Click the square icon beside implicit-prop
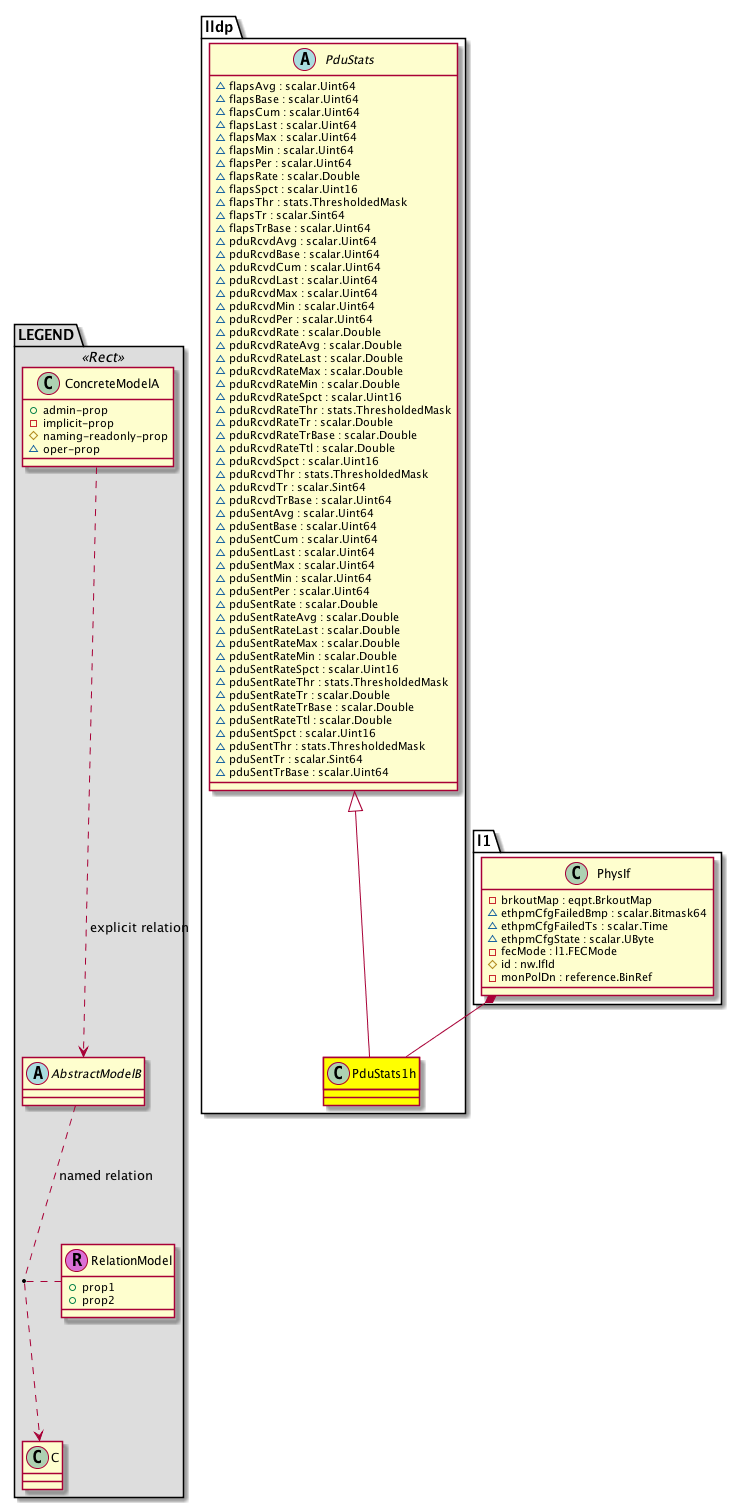742x1508 pixels. click(x=34, y=423)
